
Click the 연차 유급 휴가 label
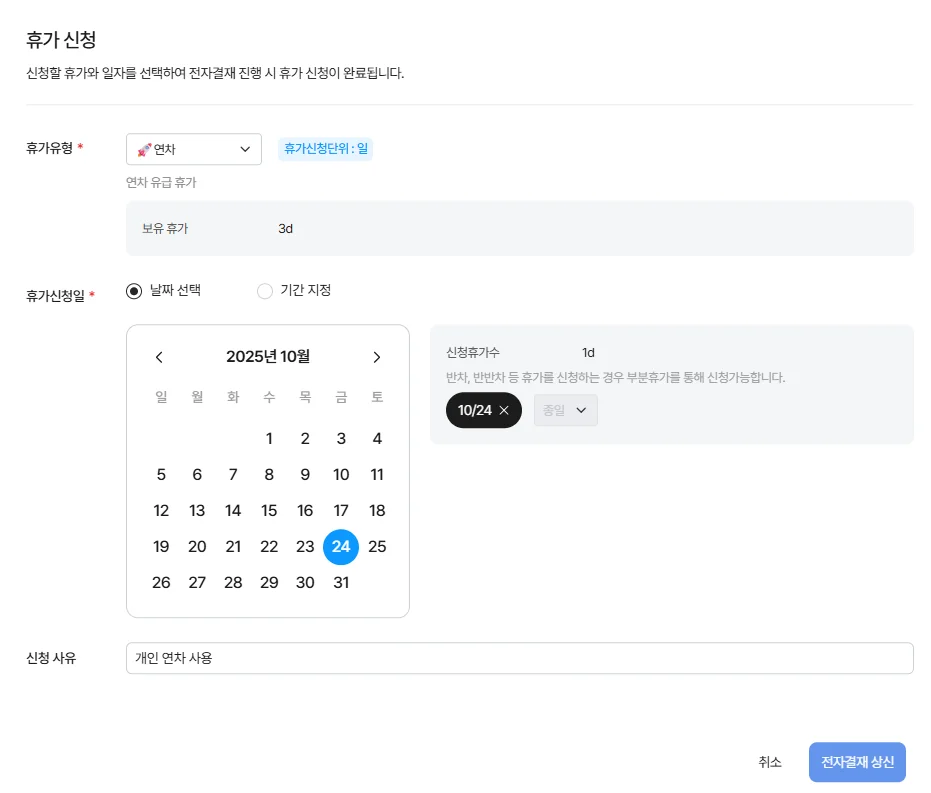tap(160, 182)
